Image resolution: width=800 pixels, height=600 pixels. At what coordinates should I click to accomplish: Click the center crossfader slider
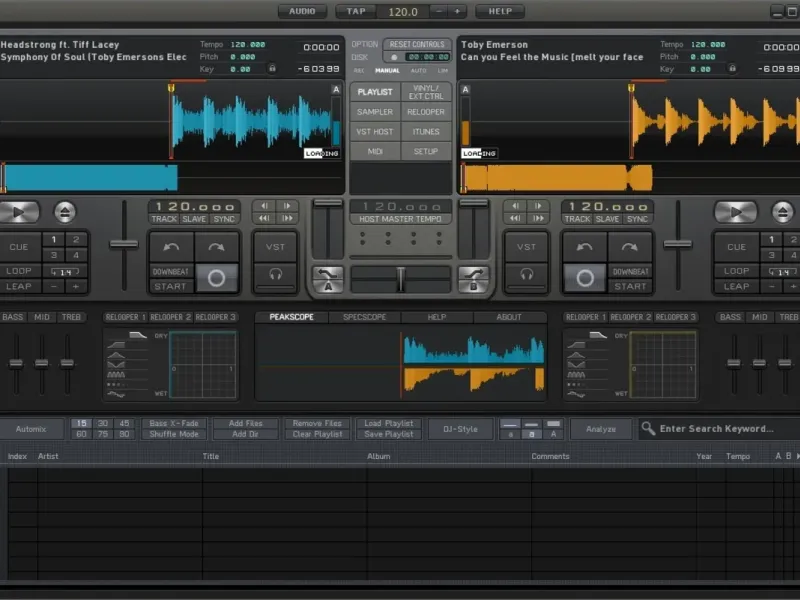(x=400, y=279)
